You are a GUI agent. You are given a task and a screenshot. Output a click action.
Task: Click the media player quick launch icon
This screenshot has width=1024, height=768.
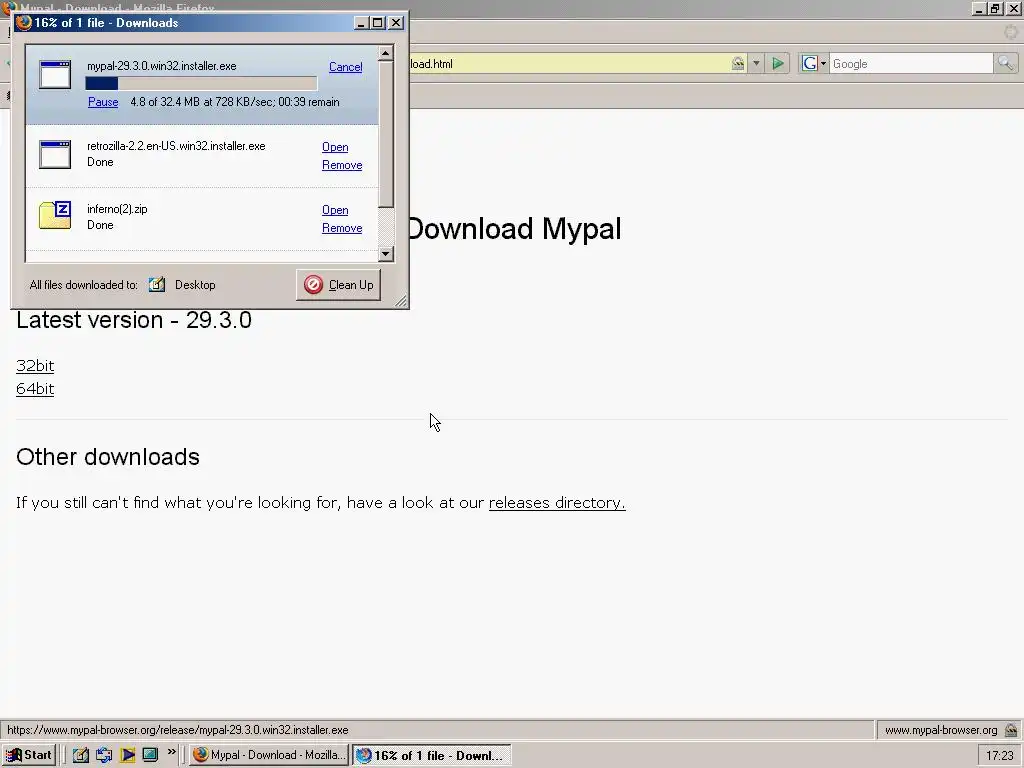(x=127, y=755)
